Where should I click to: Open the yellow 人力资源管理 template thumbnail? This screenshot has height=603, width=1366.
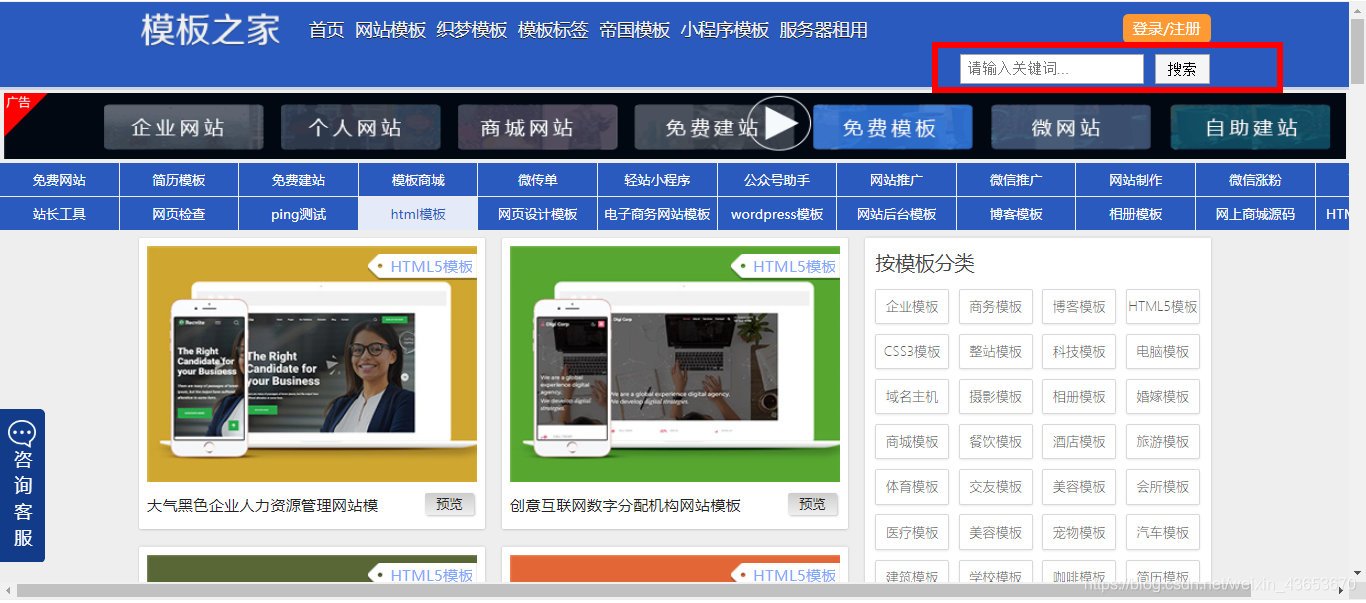pyautogui.click(x=312, y=364)
